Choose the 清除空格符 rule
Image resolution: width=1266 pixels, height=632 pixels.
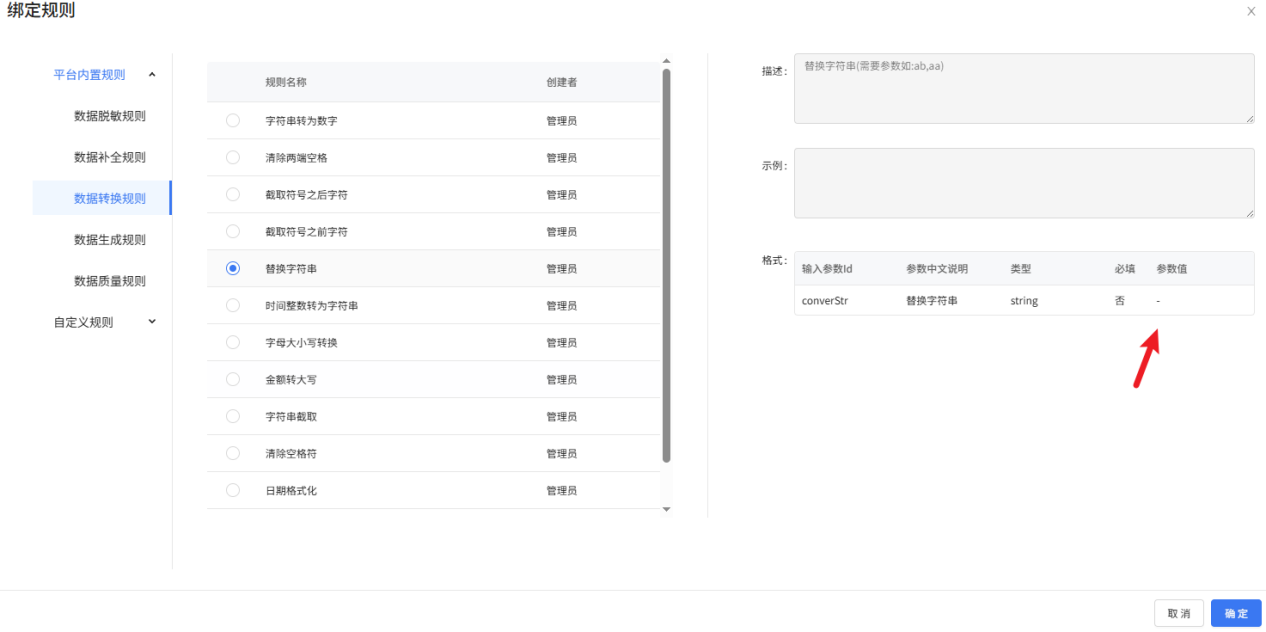(x=232, y=453)
